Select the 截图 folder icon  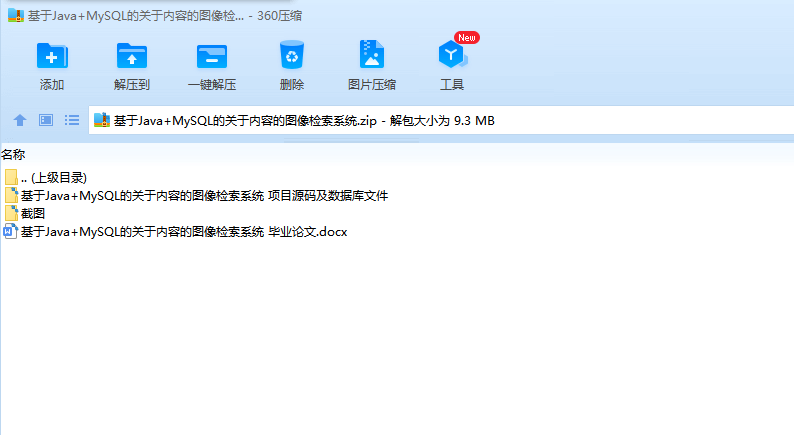click(x=11, y=213)
